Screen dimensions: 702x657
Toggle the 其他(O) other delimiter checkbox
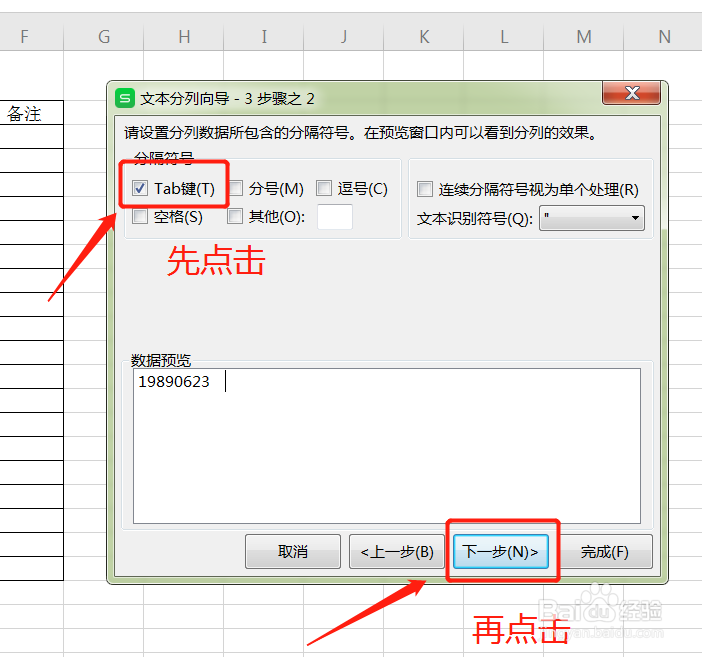click(x=235, y=216)
